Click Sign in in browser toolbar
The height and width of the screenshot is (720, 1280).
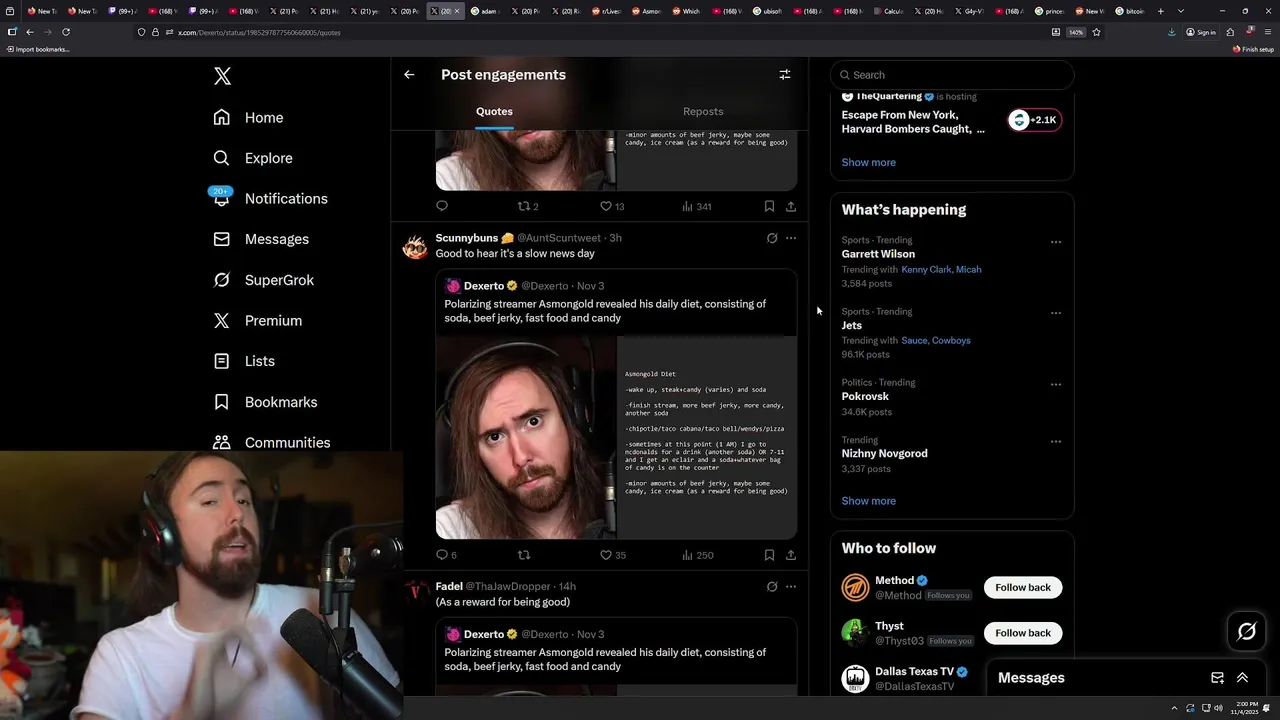[x=1201, y=32]
